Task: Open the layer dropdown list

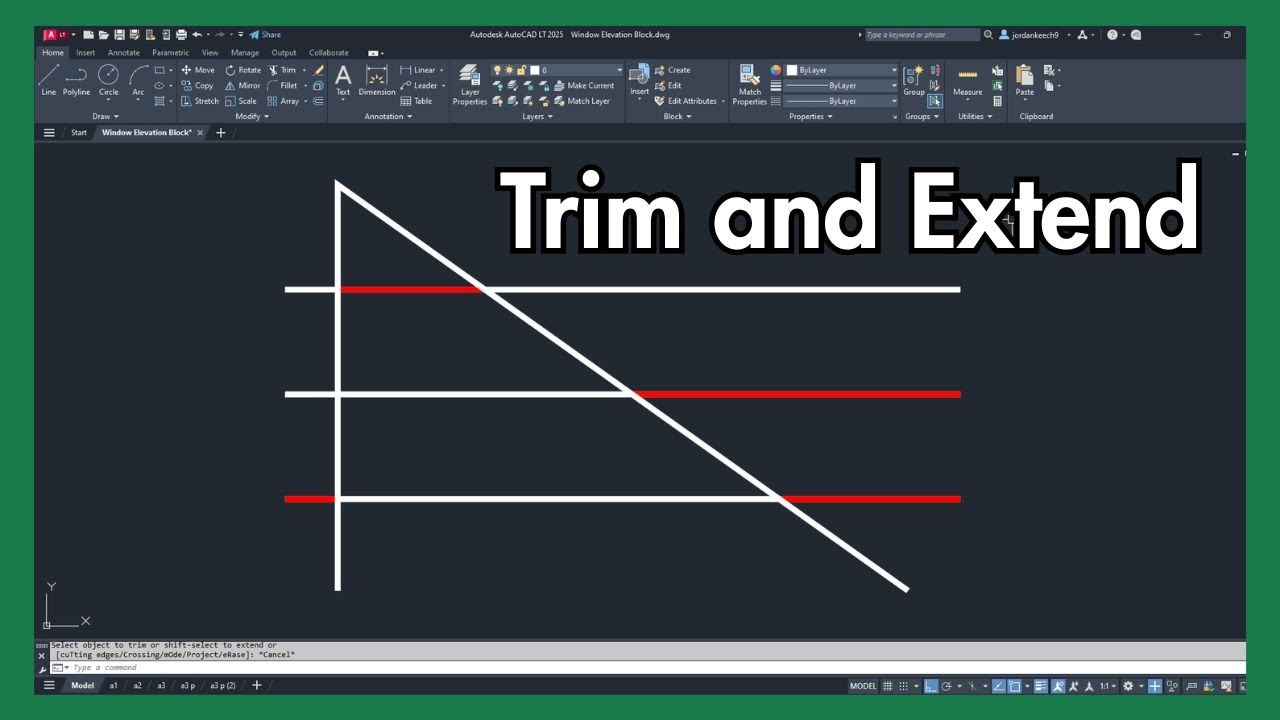Action: tap(618, 70)
